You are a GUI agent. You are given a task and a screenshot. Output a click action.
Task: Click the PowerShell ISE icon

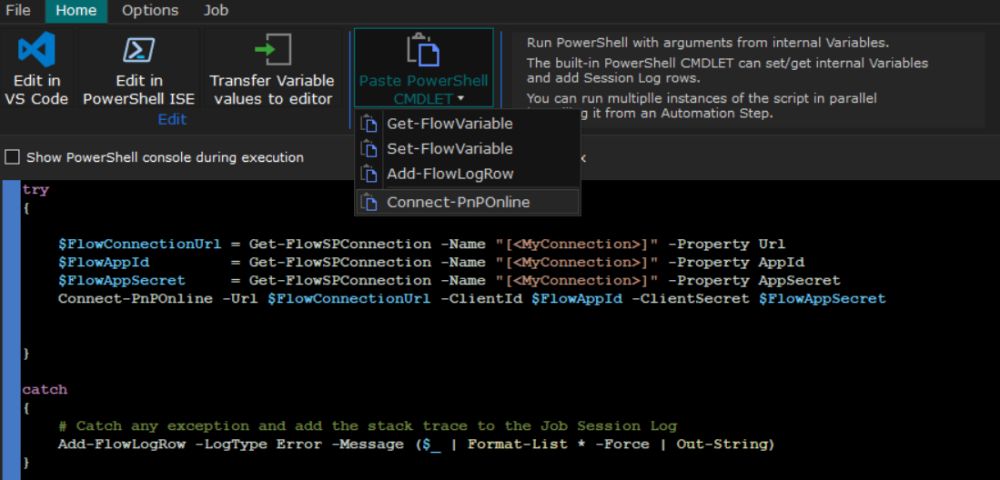pyautogui.click(x=139, y=50)
